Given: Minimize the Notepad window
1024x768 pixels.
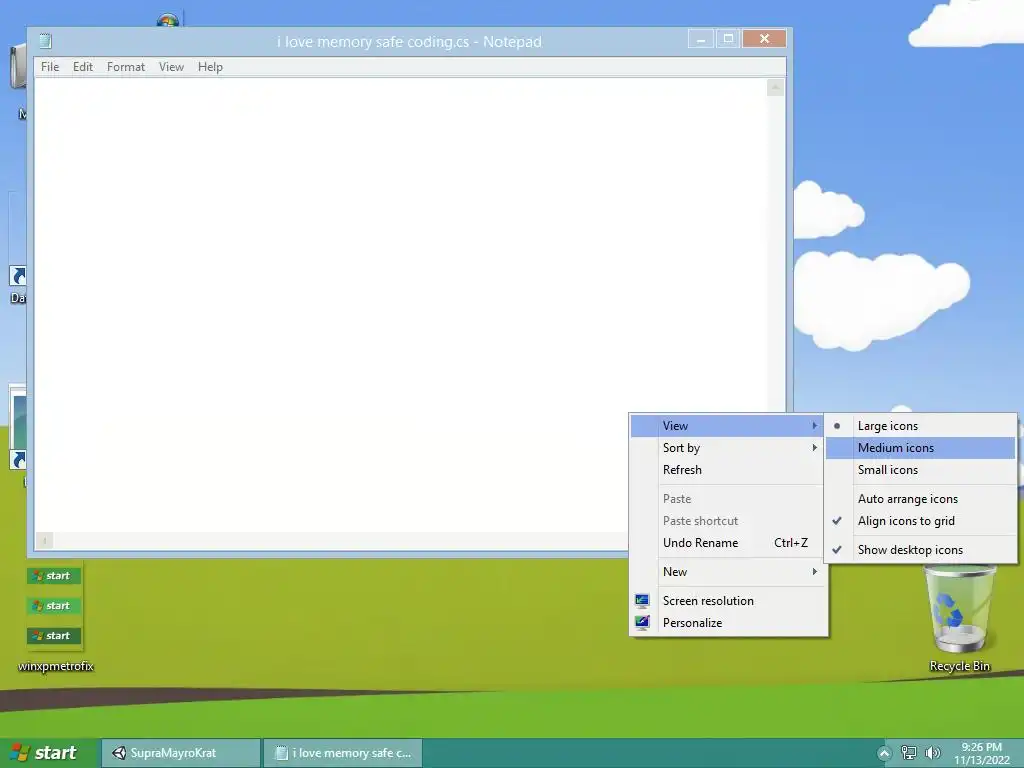Looking at the screenshot, I should tap(701, 39).
